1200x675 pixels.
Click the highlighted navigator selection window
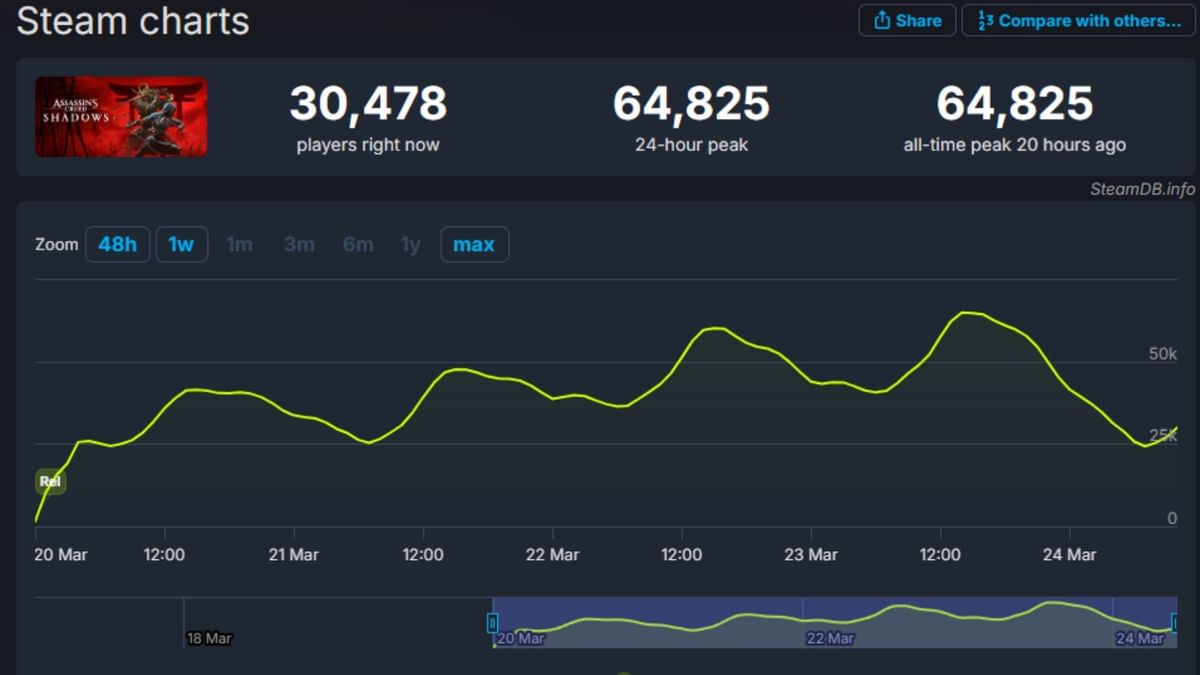[x=834, y=622]
